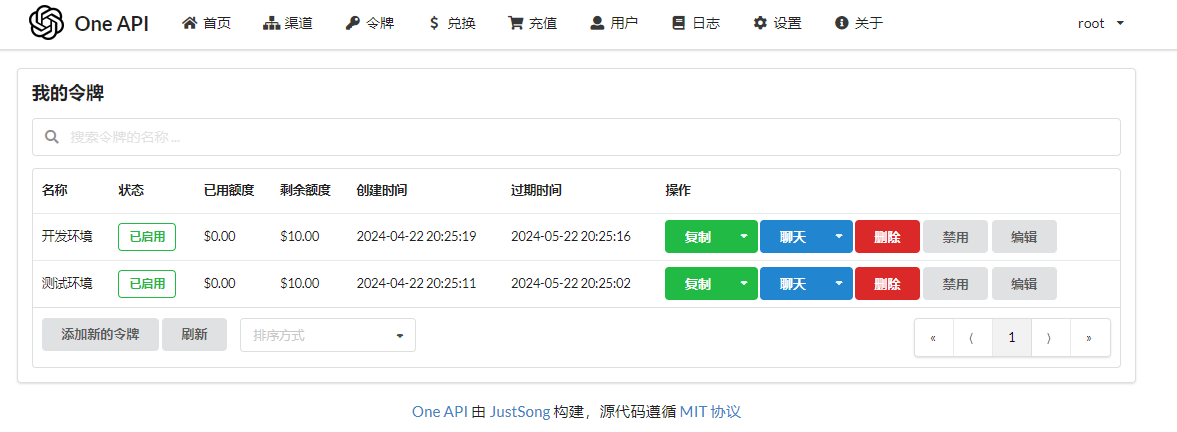Image resolution: width=1177 pixels, height=432 pixels.
Task: Click the dollar icon beside 兑换
Action: pyautogui.click(x=434, y=23)
